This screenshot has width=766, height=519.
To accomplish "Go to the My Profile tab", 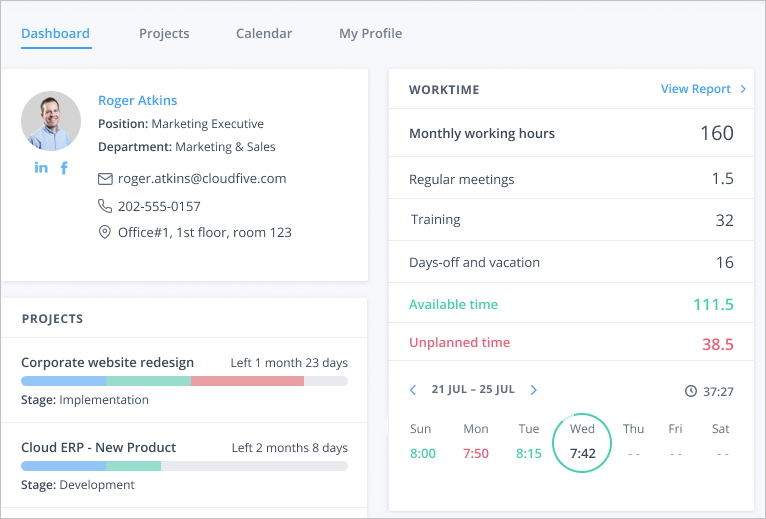I will click(370, 33).
